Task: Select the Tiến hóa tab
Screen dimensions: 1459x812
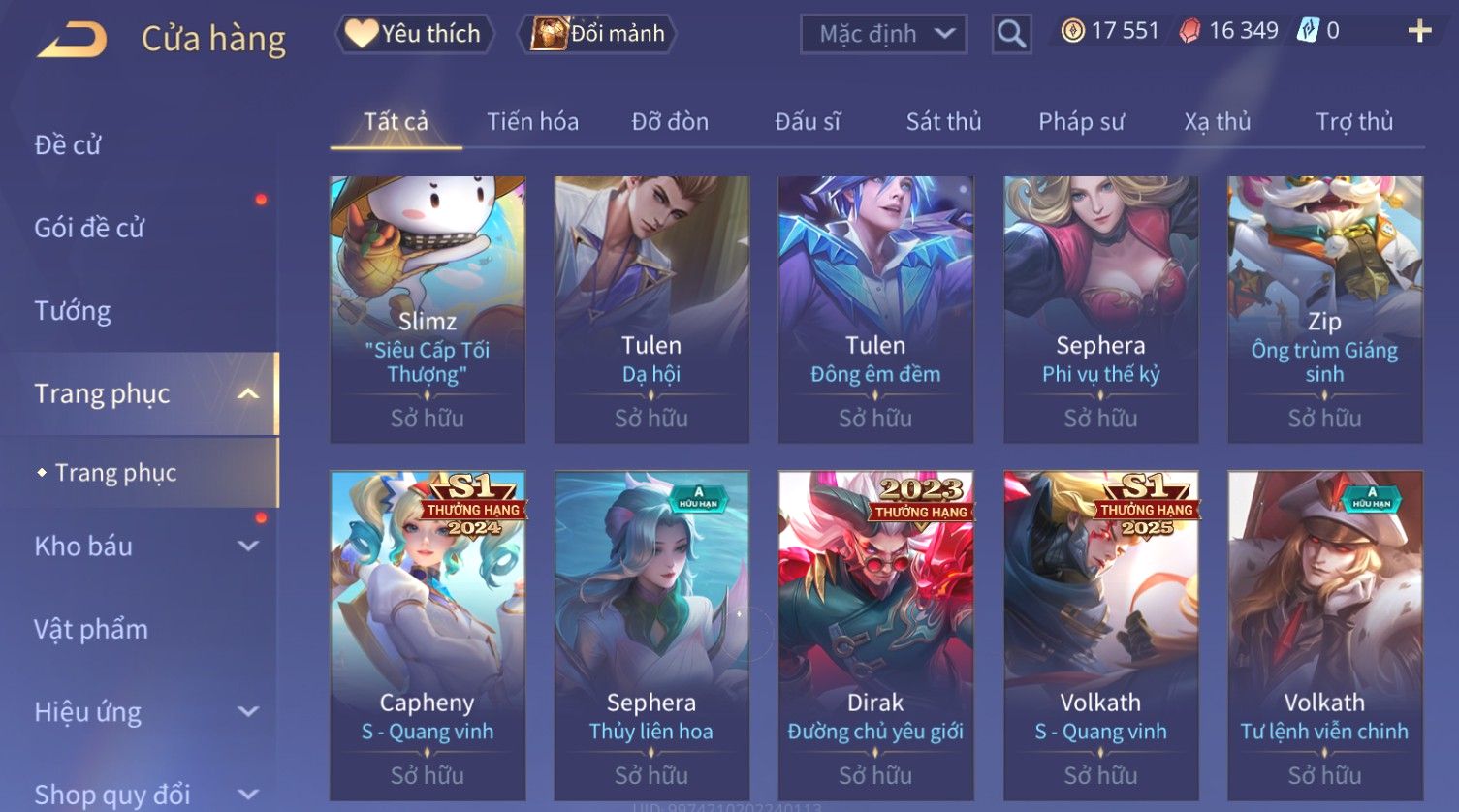Action: tap(532, 122)
